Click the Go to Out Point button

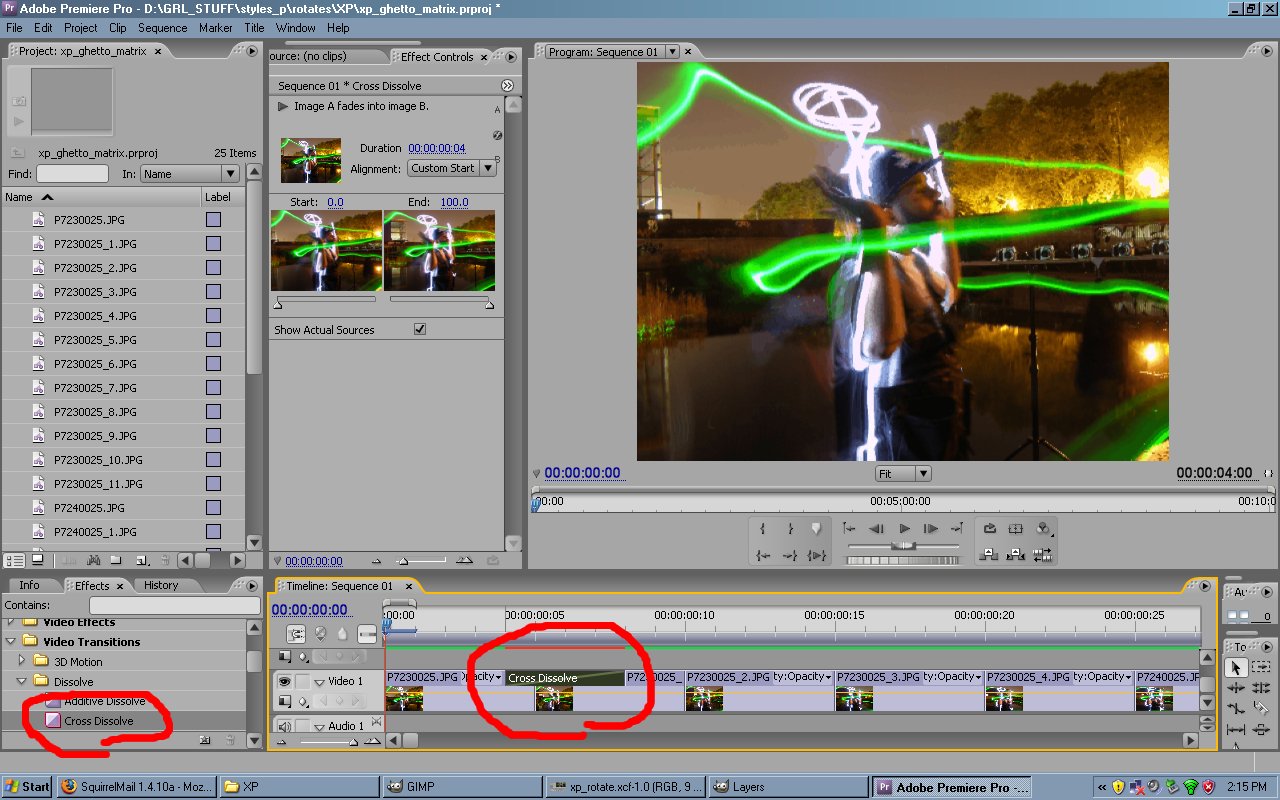[790, 555]
